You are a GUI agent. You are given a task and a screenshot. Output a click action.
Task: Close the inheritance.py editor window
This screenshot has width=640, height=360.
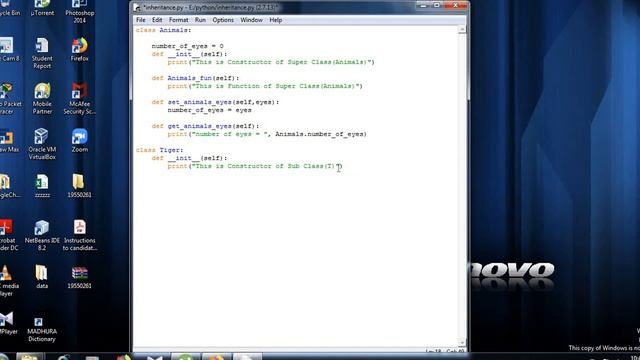tap(456, 5)
